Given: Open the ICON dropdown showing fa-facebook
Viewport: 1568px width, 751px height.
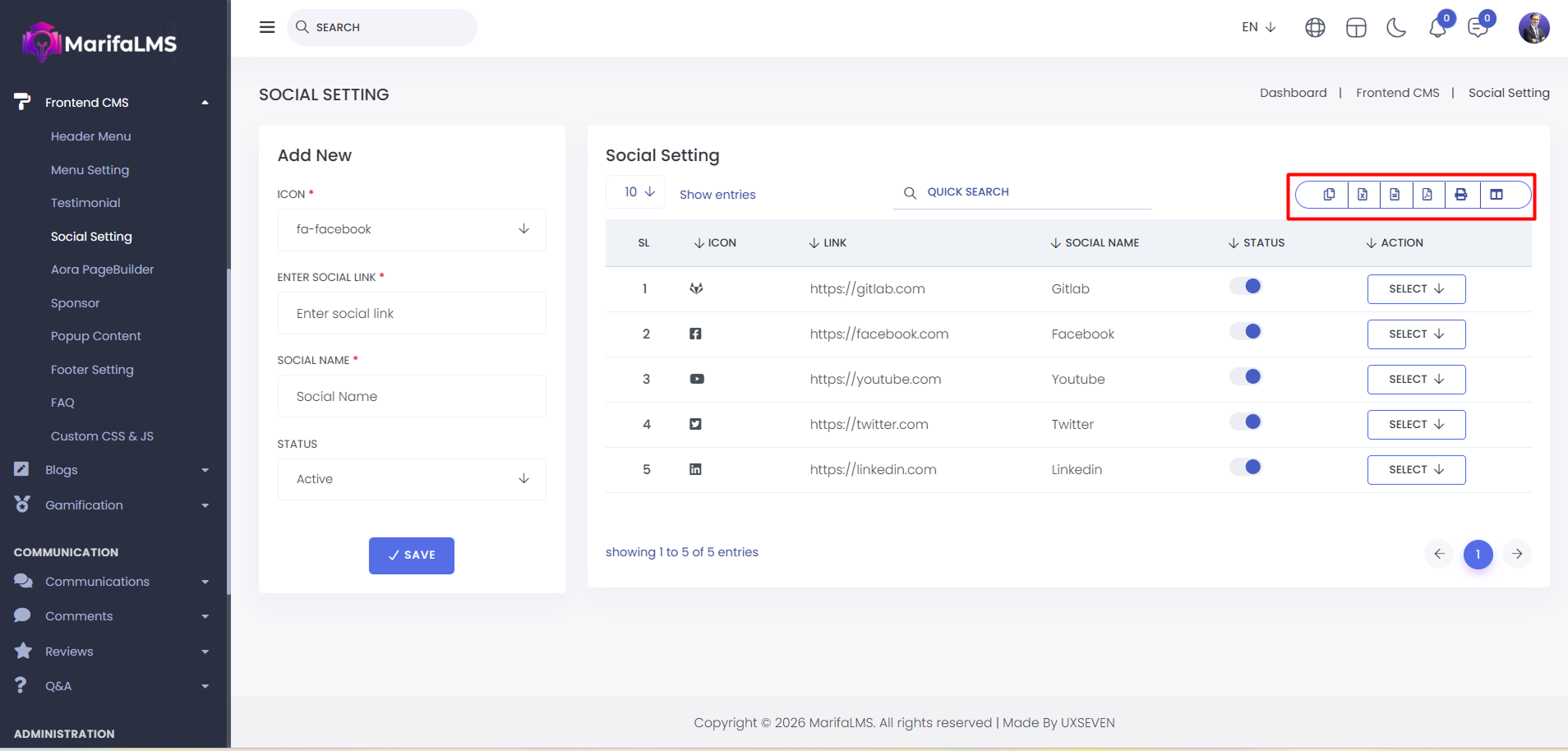Looking at the screenshot, I should (x=412, y=229).
